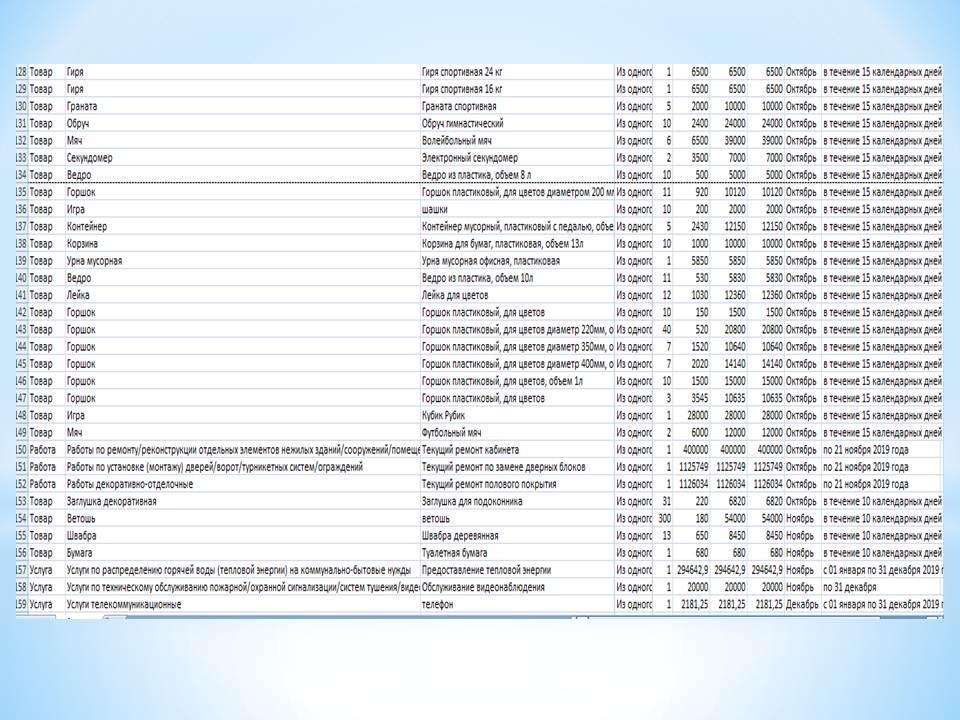Click 'Заглушка для подоконника' cell
The image size is (960, 720).
[517, 501]
